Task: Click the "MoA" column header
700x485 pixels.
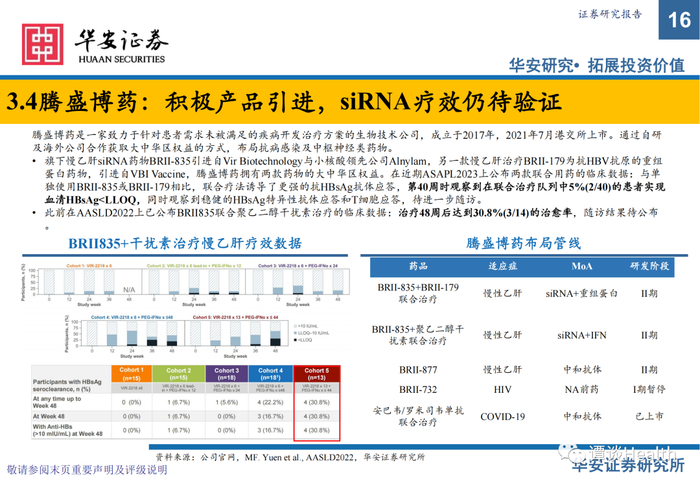Action: point(582,267)
